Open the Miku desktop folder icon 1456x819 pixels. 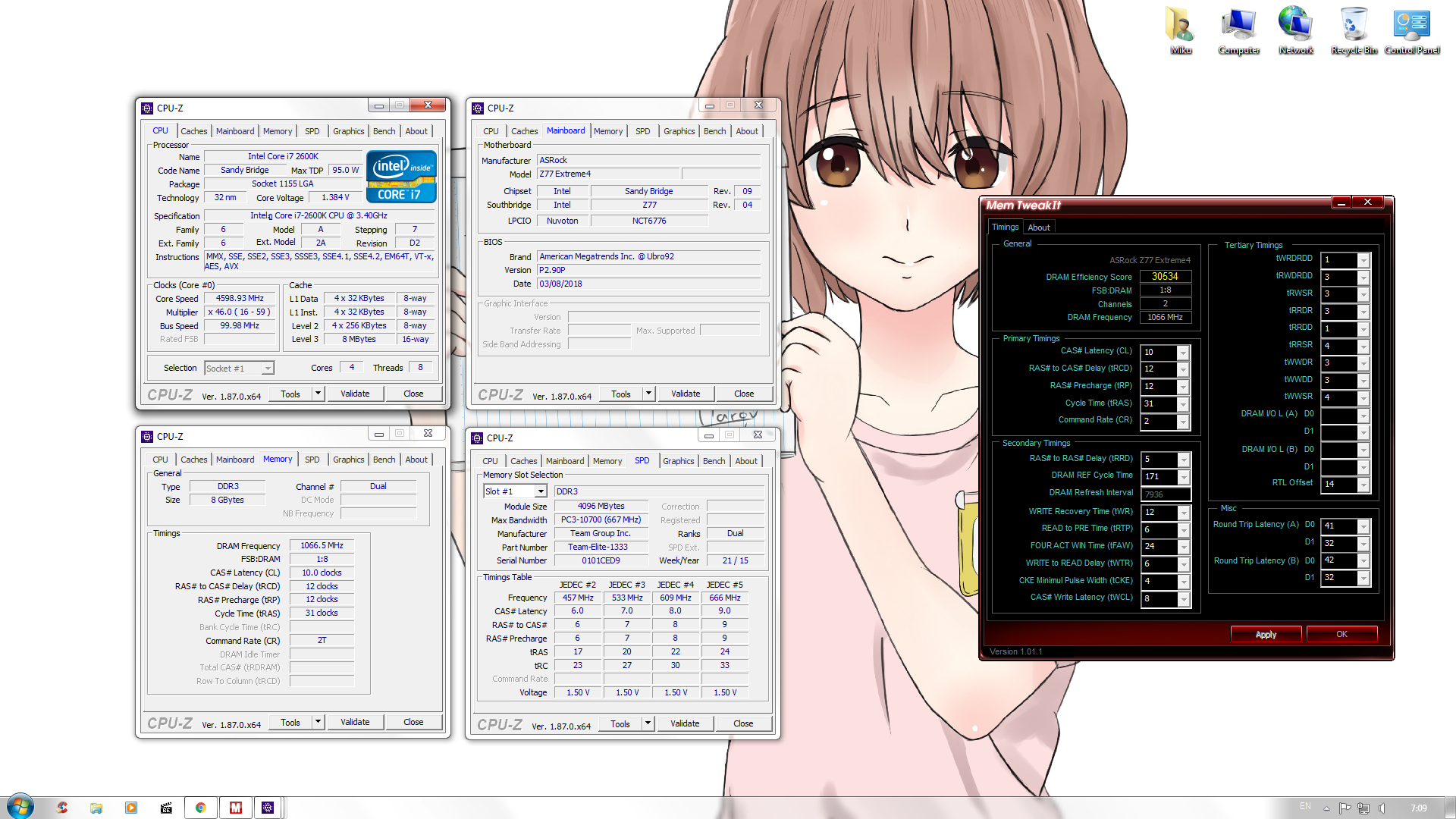(x=1181, y=30)
